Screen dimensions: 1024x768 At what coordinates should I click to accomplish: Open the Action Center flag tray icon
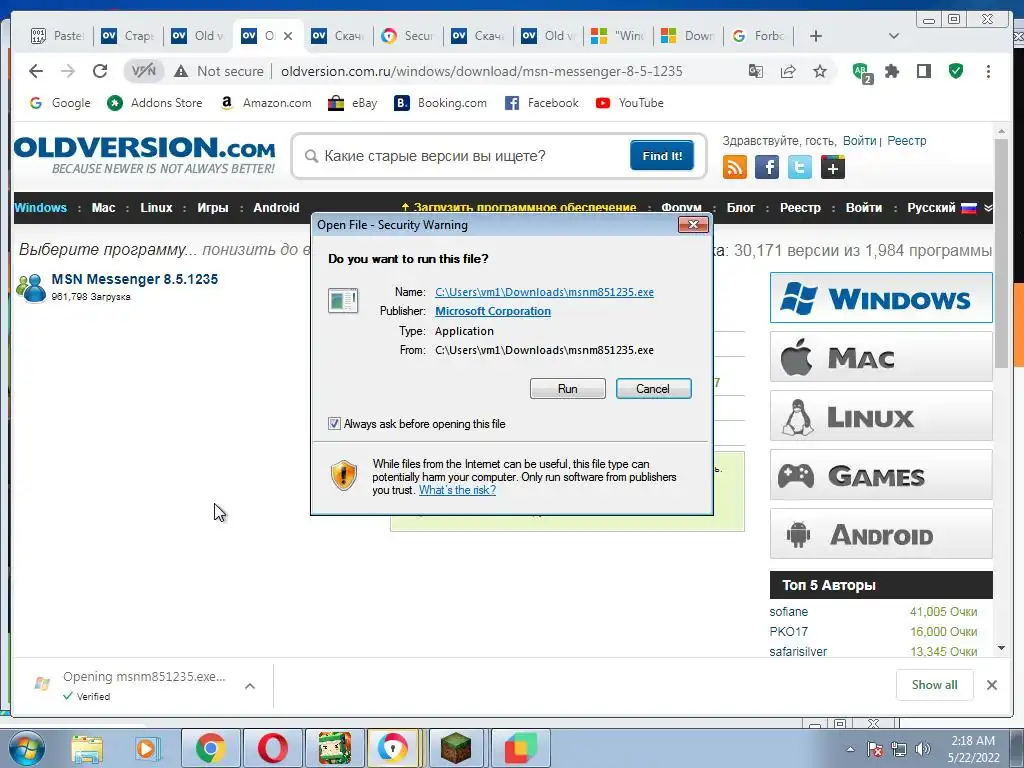[875, 749]
